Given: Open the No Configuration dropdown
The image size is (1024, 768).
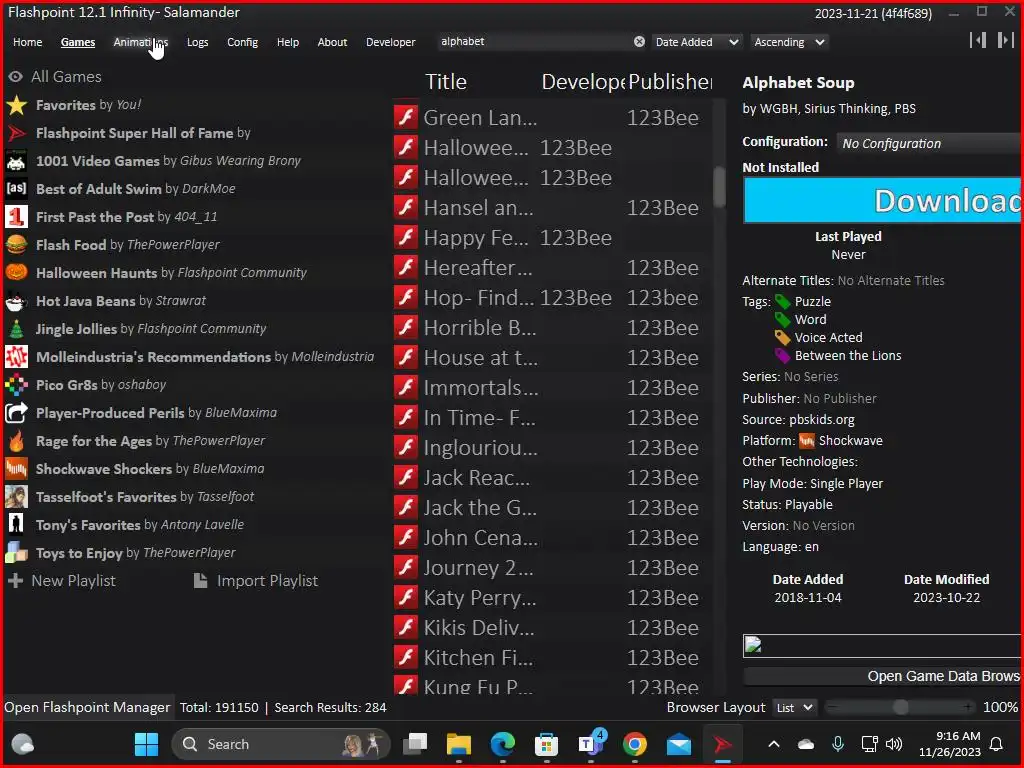Looking at the screenshot, I should [x=929, y=143].
